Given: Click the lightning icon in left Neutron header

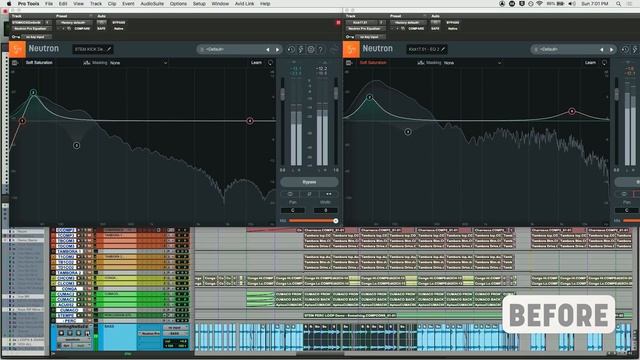Looking at the screenshot, I should coord(301,50).
